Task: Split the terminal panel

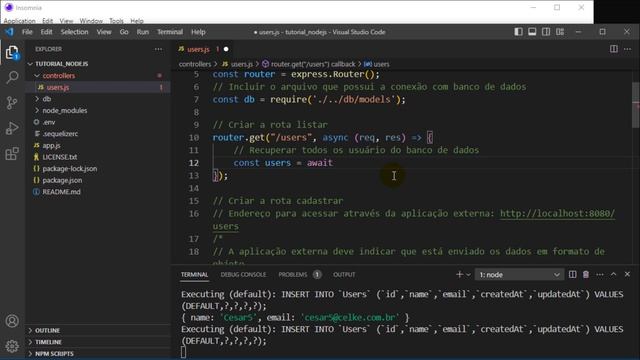Action: tap(573, 275)
